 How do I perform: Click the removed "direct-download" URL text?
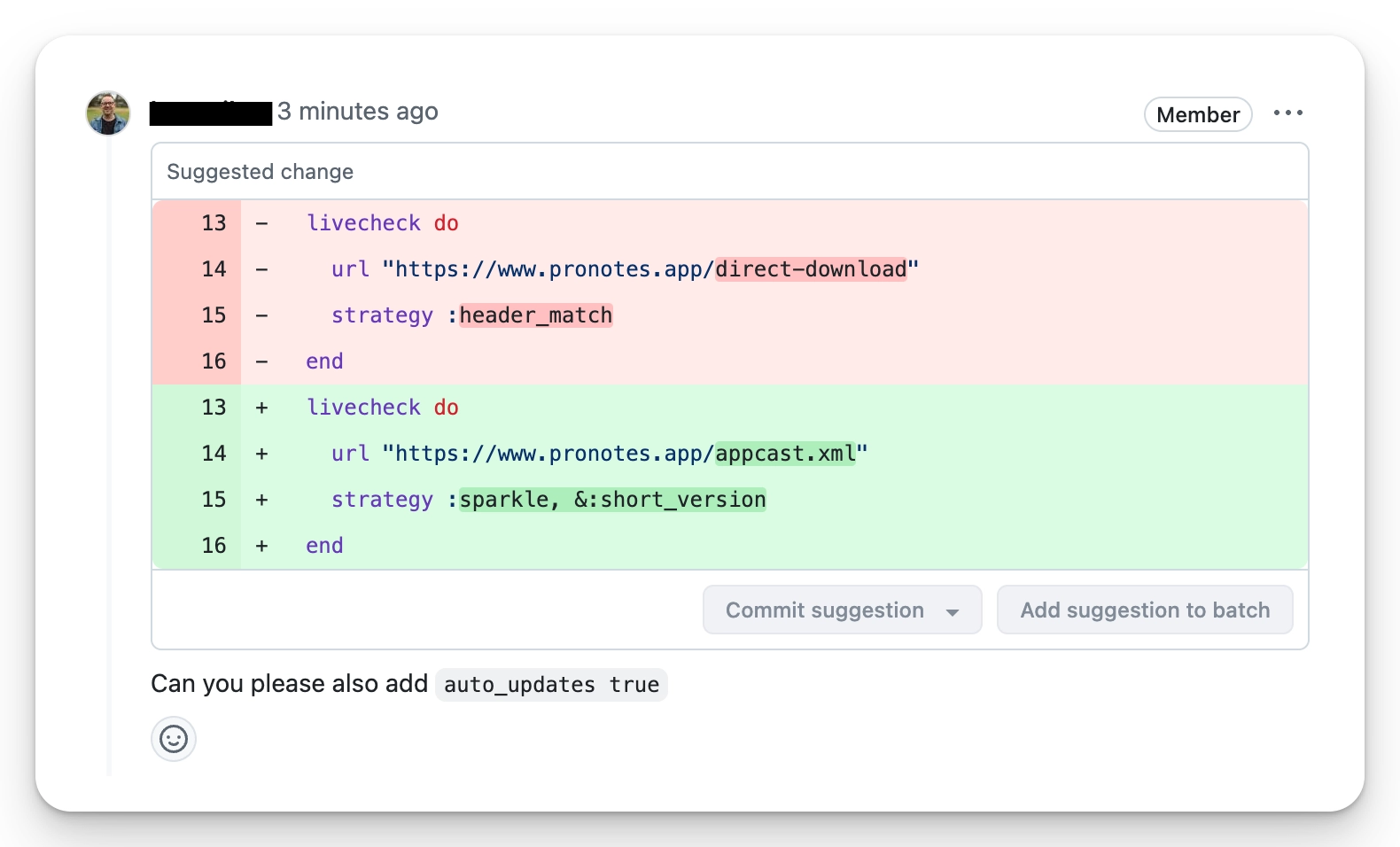click(x=812, y=269)
